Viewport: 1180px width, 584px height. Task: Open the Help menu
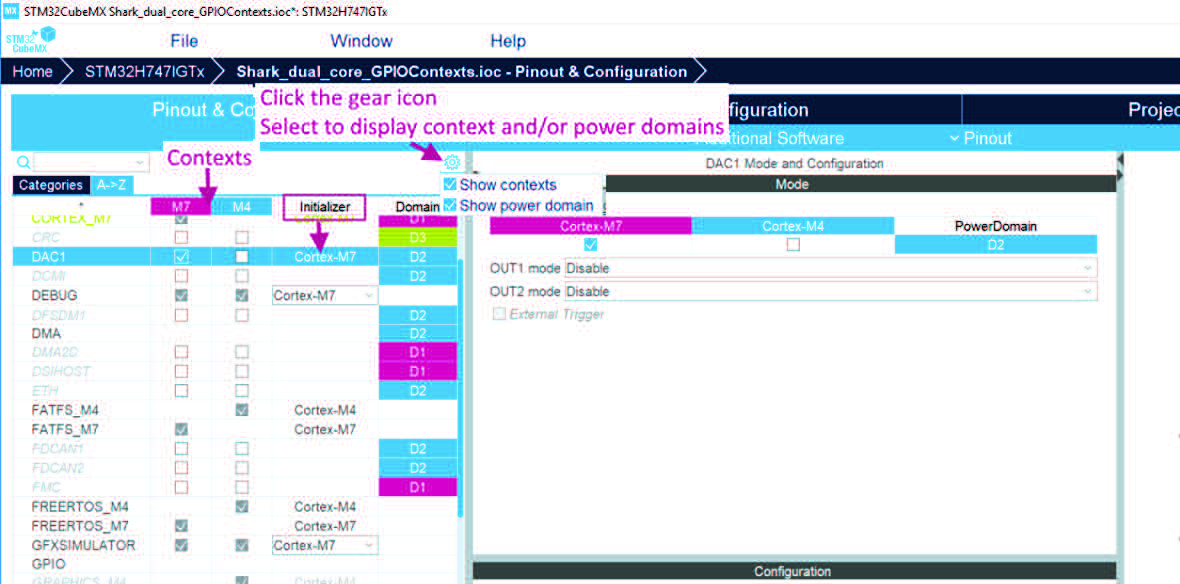pos(508,41)
